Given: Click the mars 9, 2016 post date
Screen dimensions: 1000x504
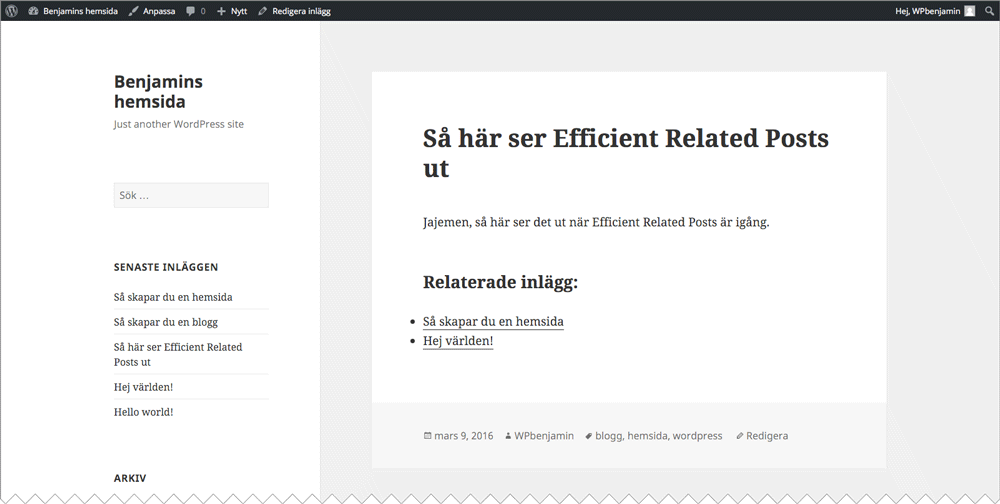Looking at the screenshot, I should click(x=463, y=436).
